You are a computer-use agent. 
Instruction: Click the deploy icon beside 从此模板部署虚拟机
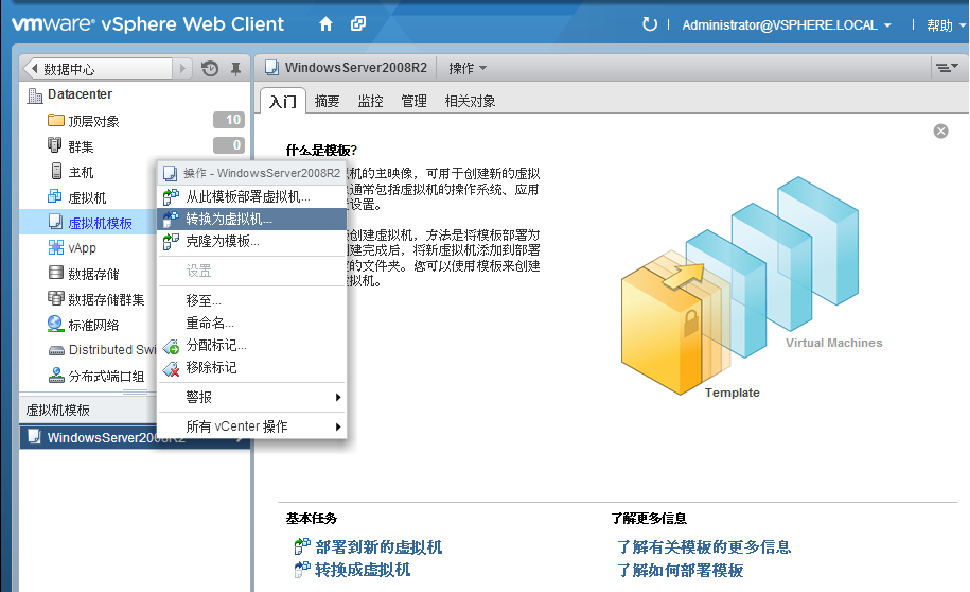(171, 197)
